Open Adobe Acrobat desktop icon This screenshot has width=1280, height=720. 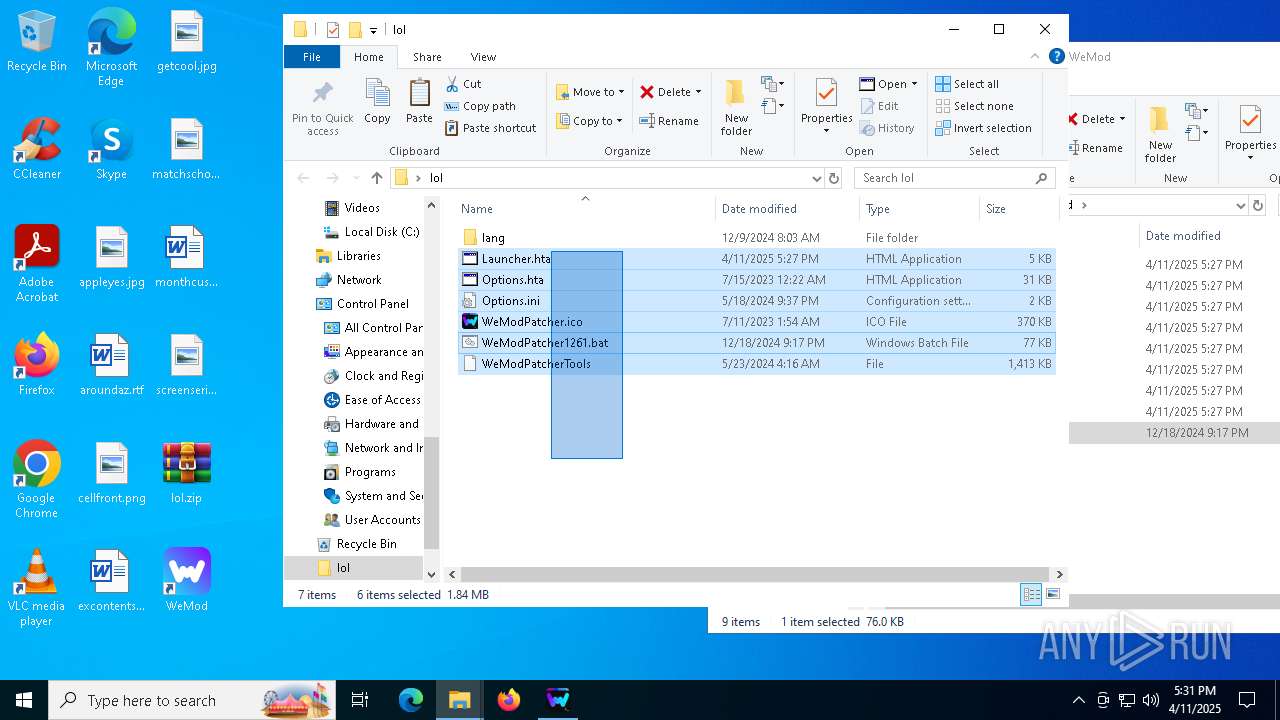pos(37,264)
